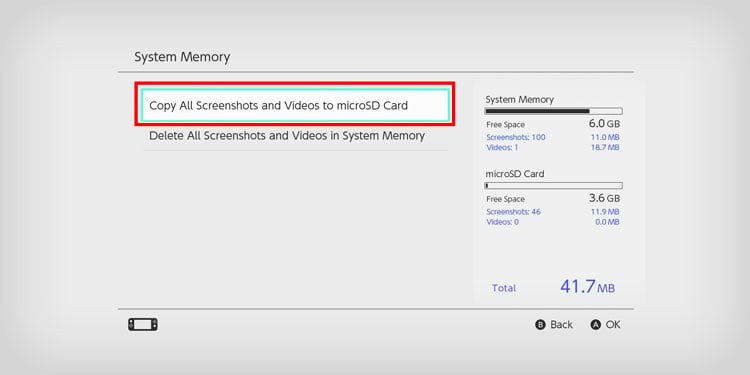Click the 3.6 GB free space value
750x375 pixels.
[604, 198]
